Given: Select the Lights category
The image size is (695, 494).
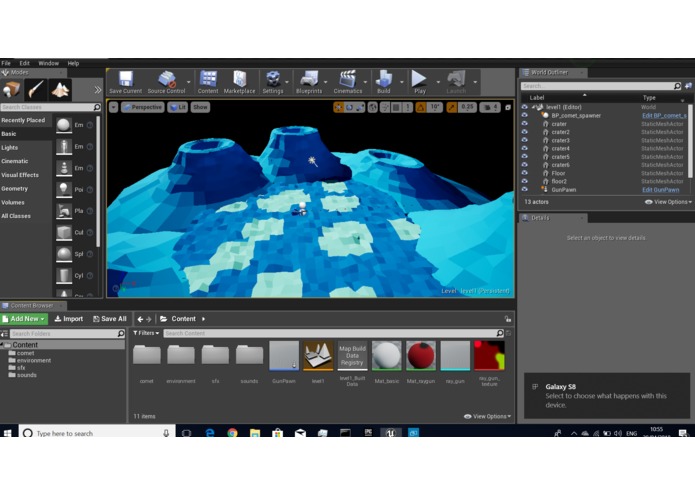Looking at the screenshot, I should [26, 148].
